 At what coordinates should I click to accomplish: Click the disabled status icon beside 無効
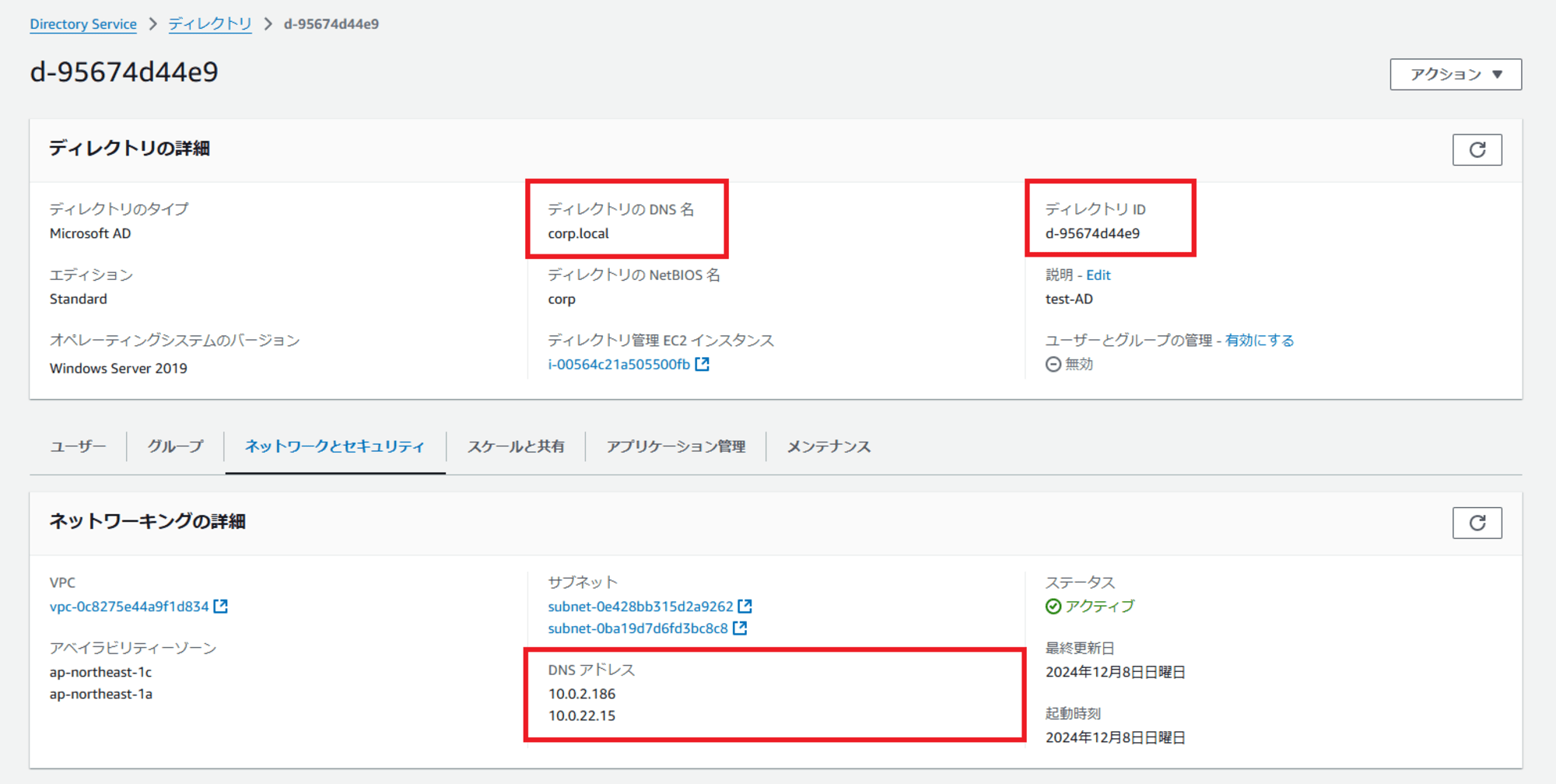pyautogui.click(x=1053, y=364)
